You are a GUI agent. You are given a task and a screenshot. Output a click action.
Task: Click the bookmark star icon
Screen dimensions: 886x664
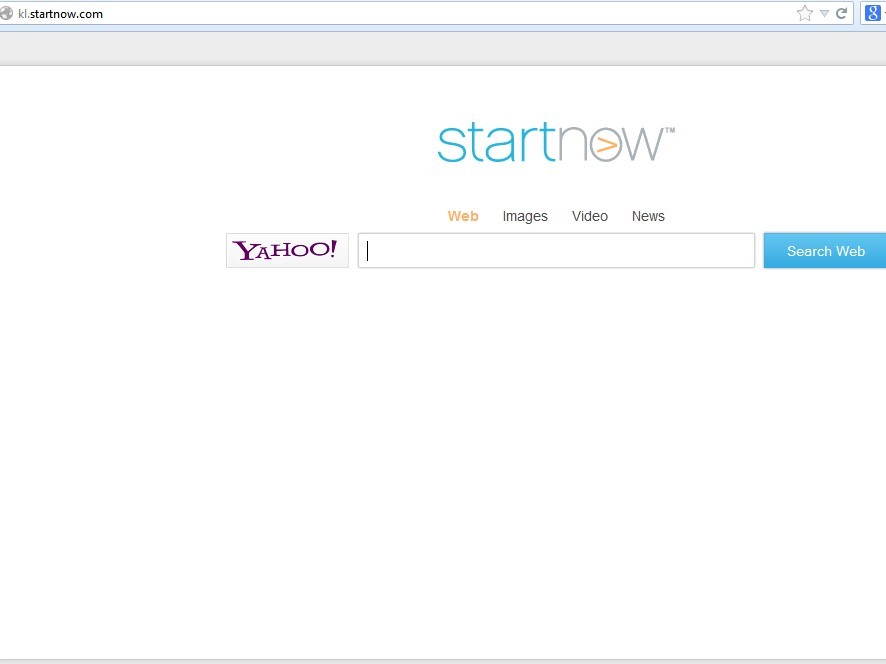point(805,14)
